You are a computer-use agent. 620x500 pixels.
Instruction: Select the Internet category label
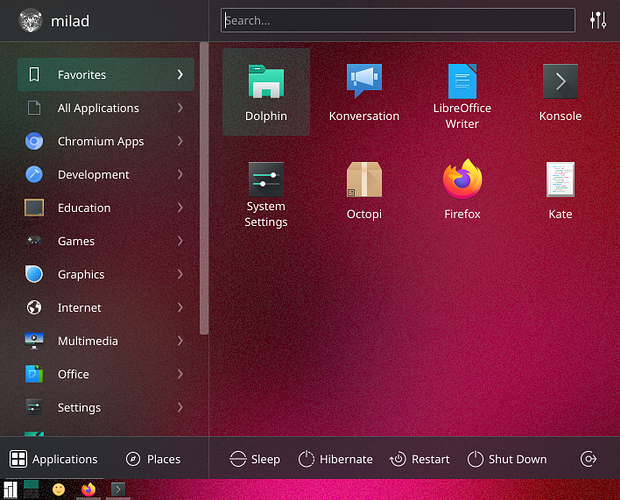coord(79,308)
